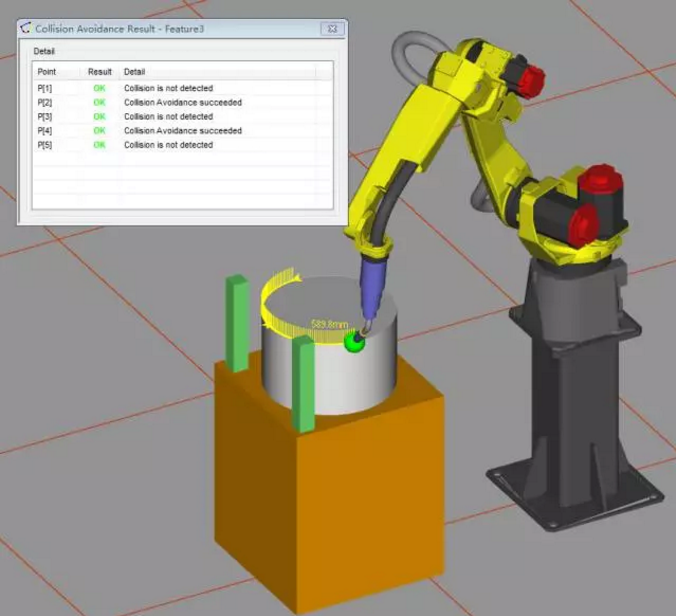Viewport: 676px width, 616px height.
Task: Select the green sphere tool point marker
Action: [354, 342]
